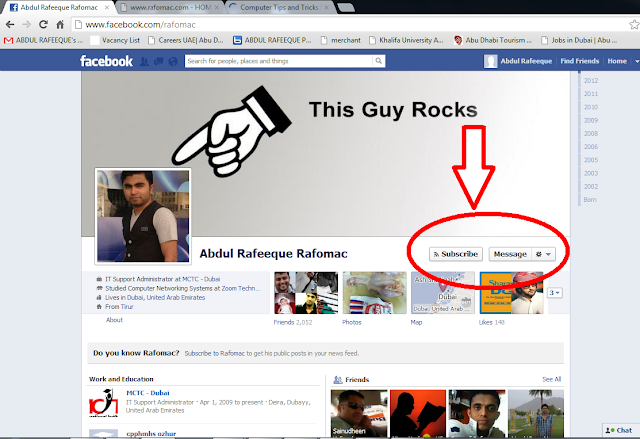640x439 pixels.
Task: Open Facebook notifications globe icon
Action: (173, 62)
